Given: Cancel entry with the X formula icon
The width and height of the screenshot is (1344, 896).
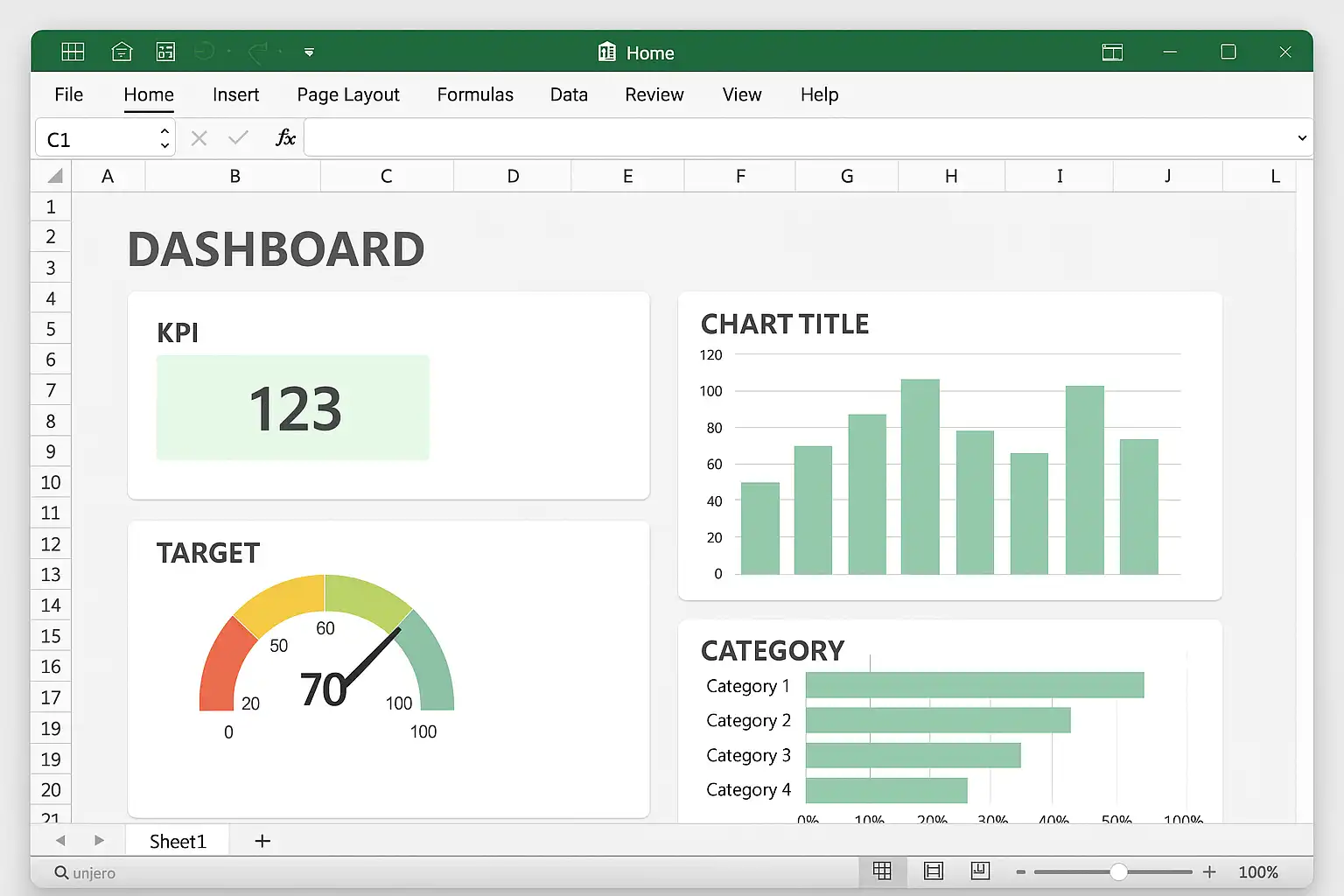Looking at the screenshot, I should (199, 138).
